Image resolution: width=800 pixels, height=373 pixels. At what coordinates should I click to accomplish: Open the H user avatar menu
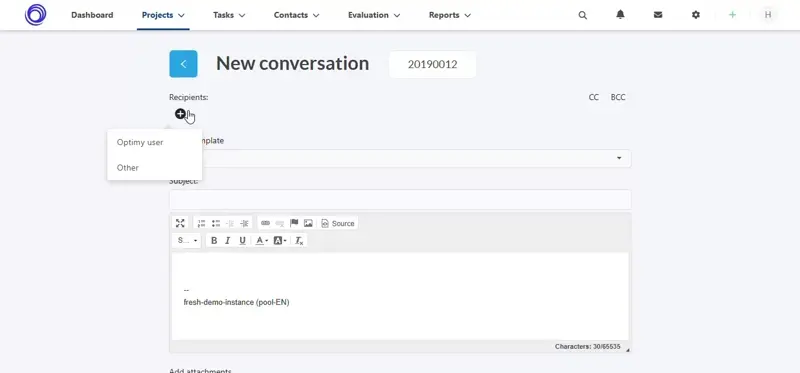(768, 15)
